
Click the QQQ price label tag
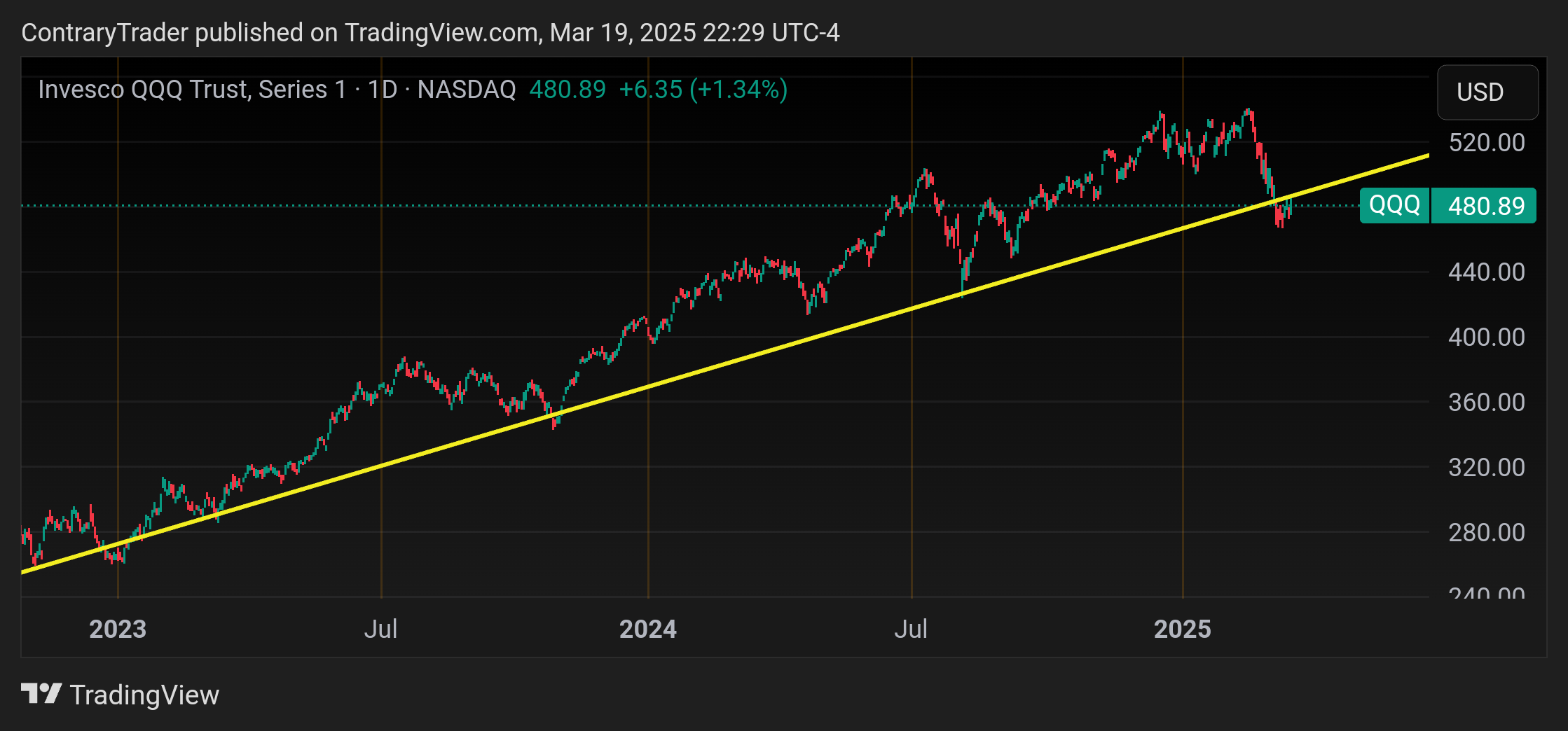(x=1394, y=205)
